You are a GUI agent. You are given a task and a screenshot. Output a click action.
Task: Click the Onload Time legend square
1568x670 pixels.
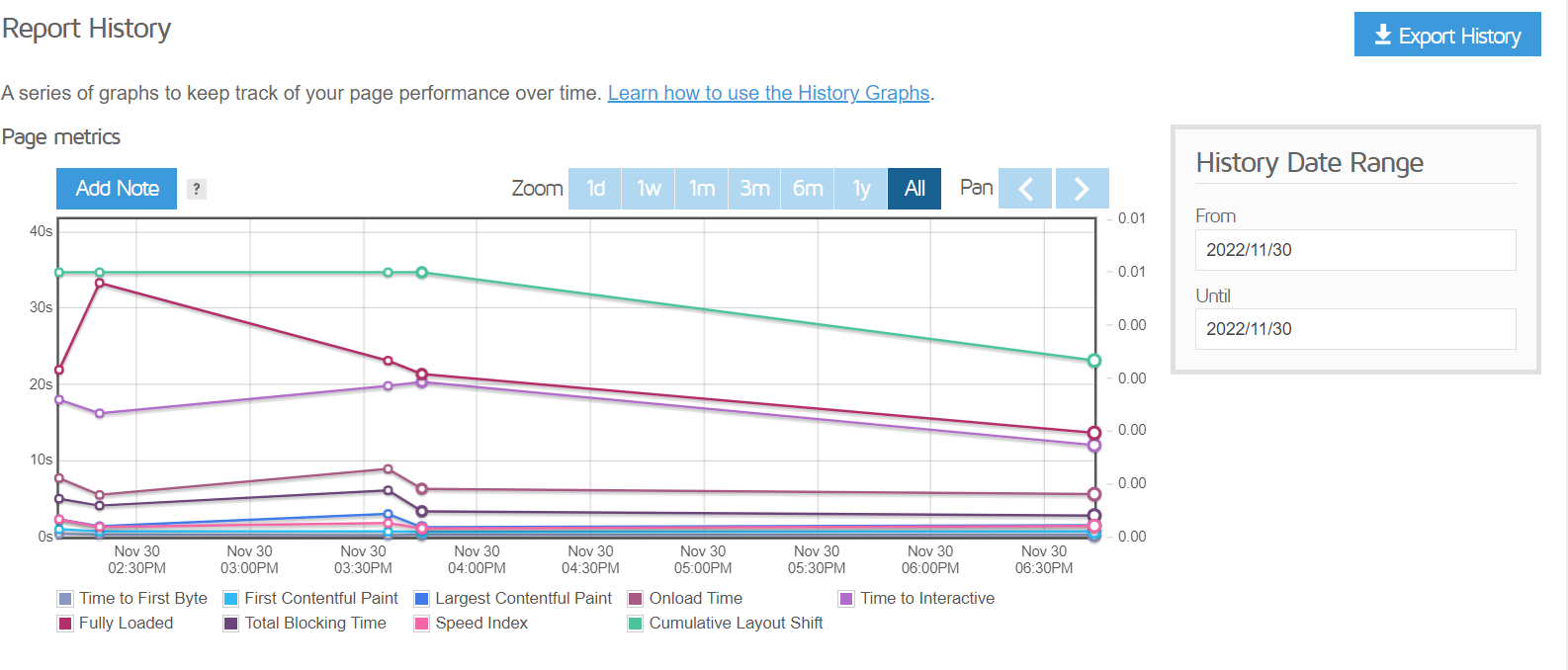(637, 598)
